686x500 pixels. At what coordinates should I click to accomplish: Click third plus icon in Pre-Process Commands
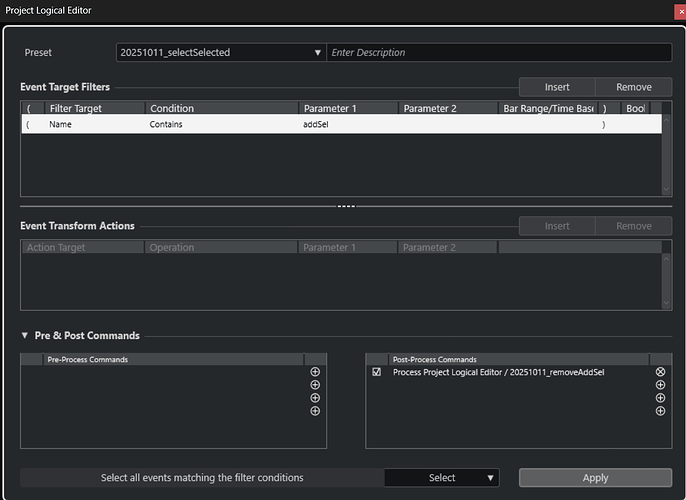[x=315, y=398]
